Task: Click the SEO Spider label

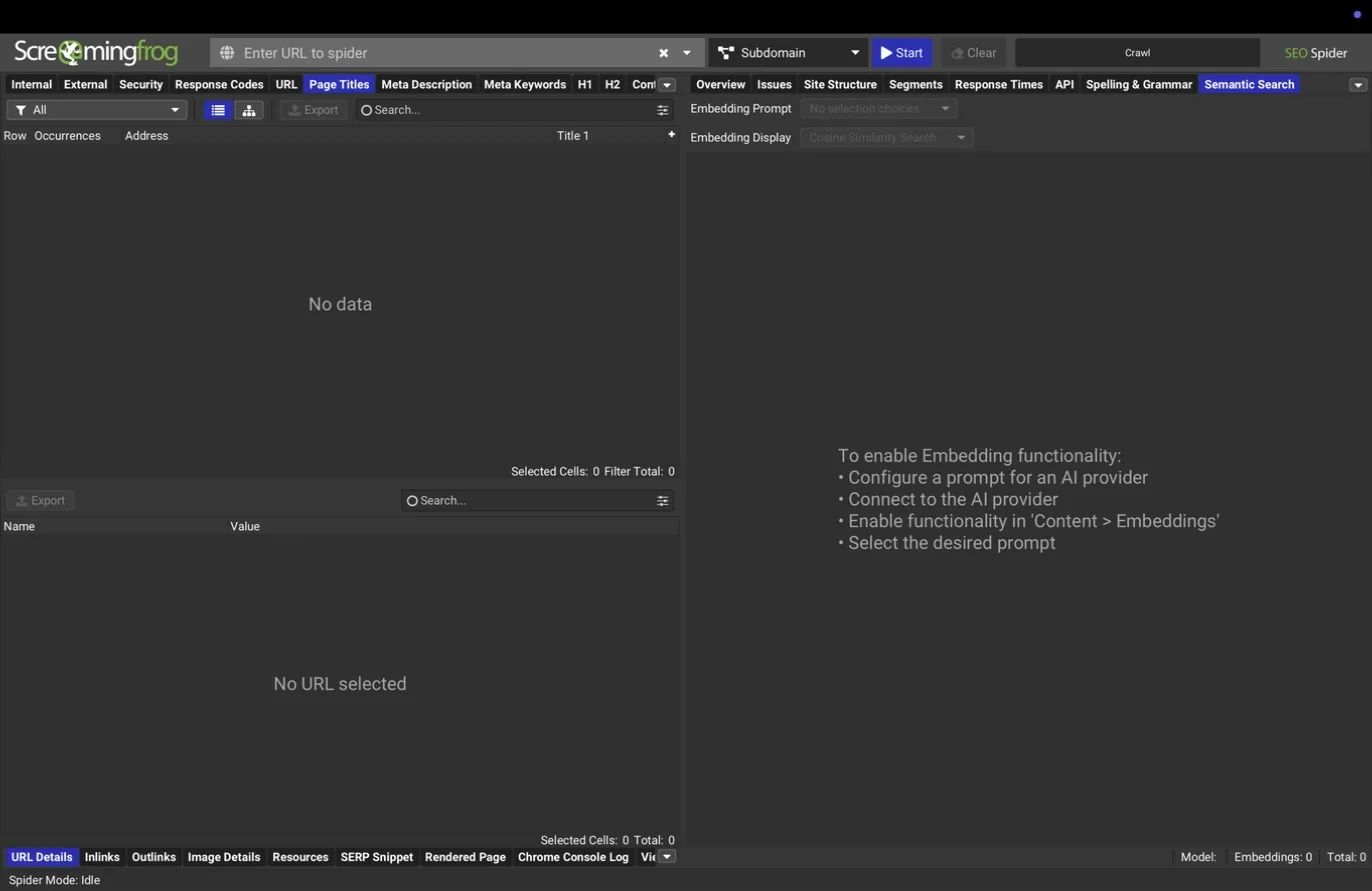Action: point(1316,53)
